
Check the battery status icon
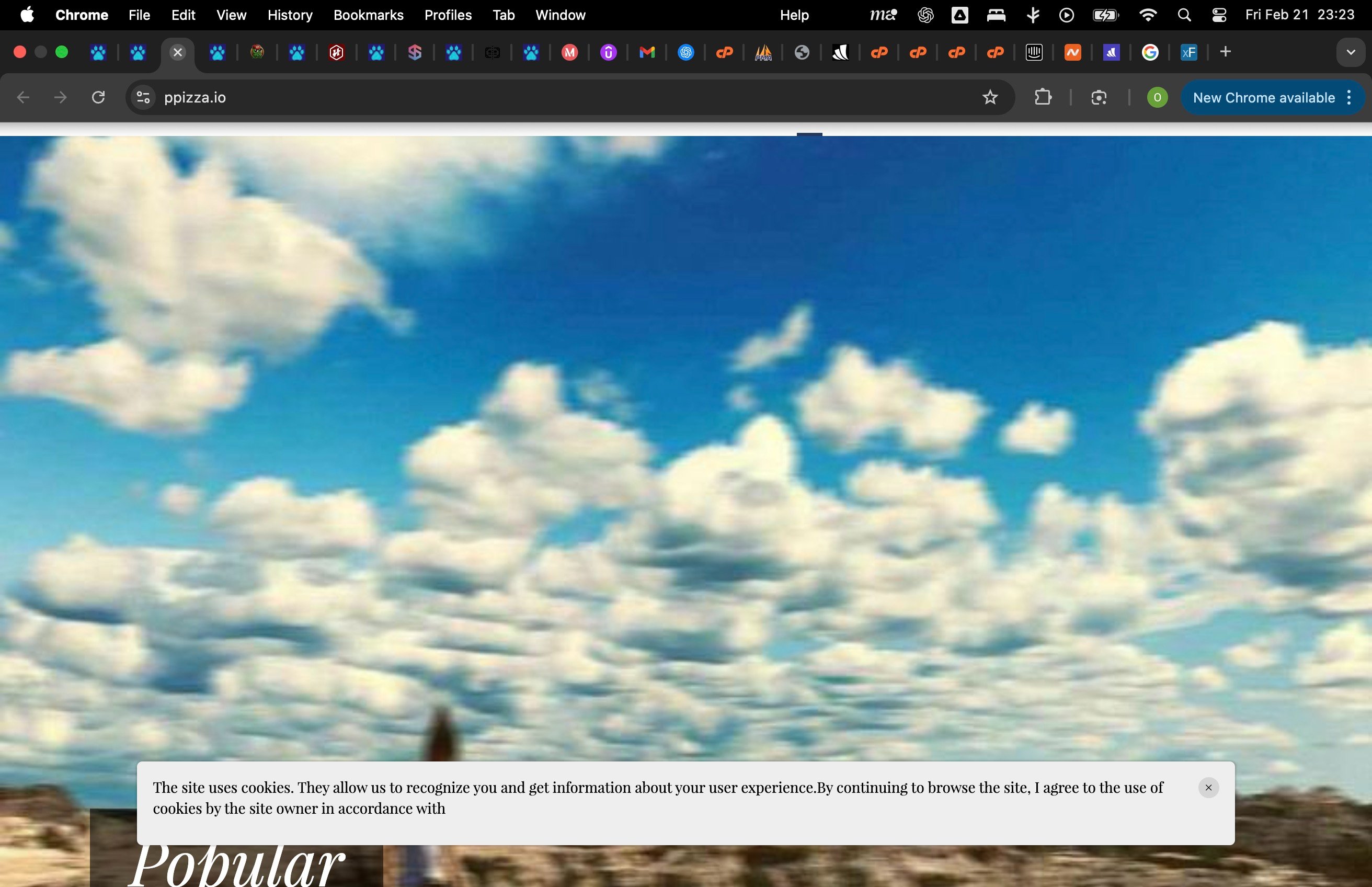click(x=1106, y=15)
